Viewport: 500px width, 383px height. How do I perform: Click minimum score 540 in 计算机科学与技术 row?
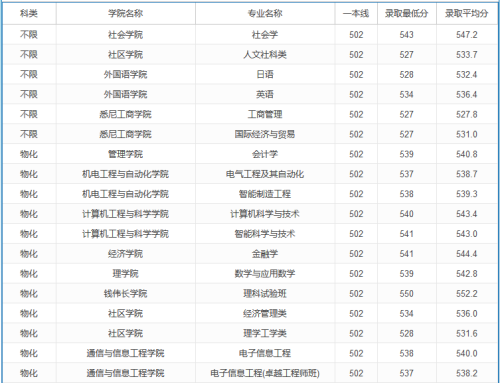point(406,214)
